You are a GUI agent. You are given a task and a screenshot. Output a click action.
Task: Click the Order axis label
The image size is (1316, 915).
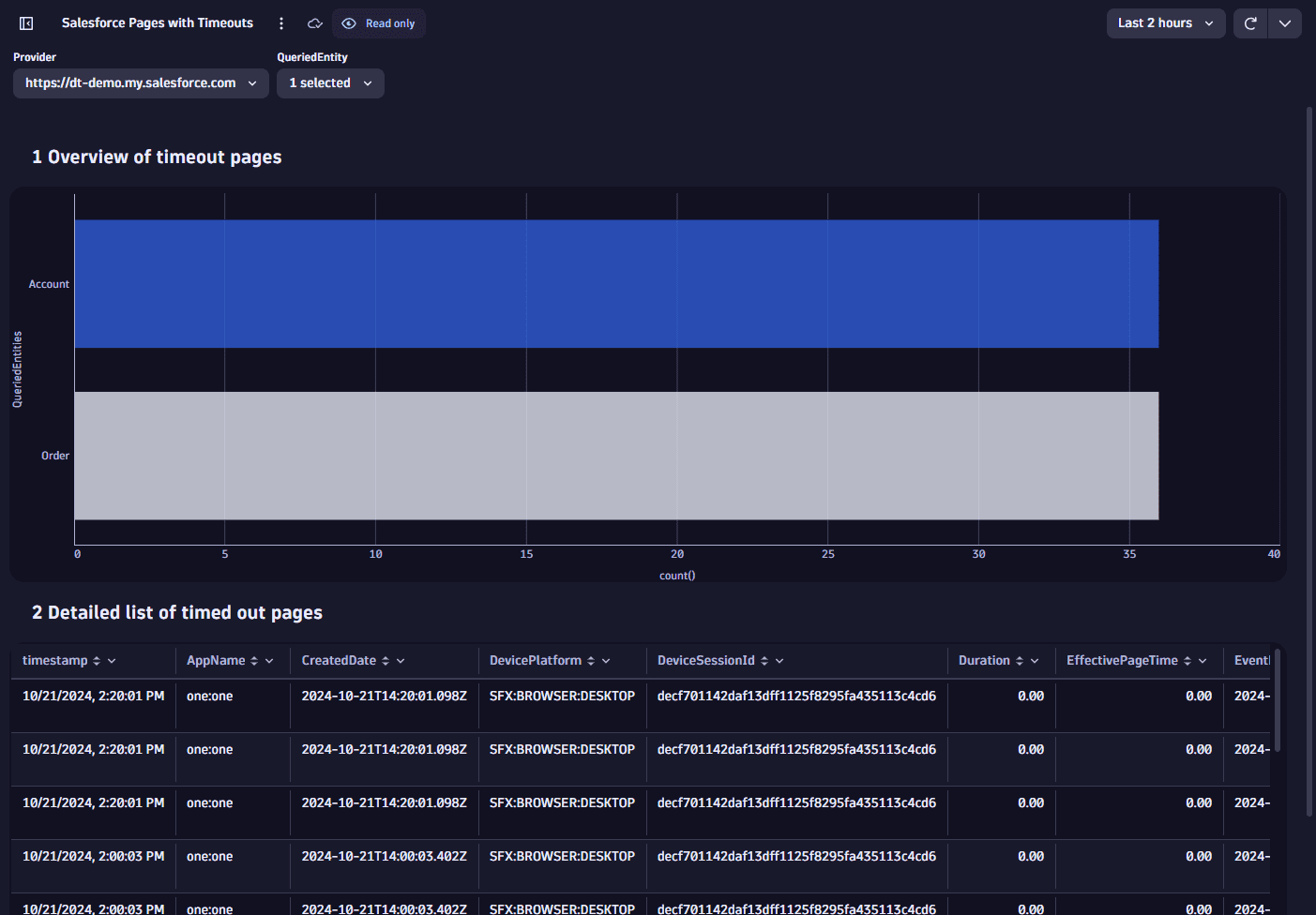(x=55, y=456)
